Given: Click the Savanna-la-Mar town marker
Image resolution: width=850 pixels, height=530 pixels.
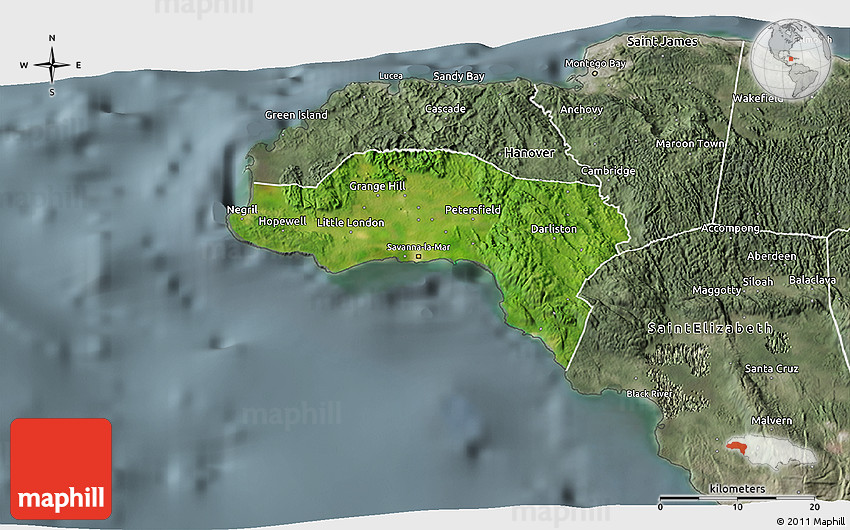Looking at the screenshot, I should click(418, 257).
